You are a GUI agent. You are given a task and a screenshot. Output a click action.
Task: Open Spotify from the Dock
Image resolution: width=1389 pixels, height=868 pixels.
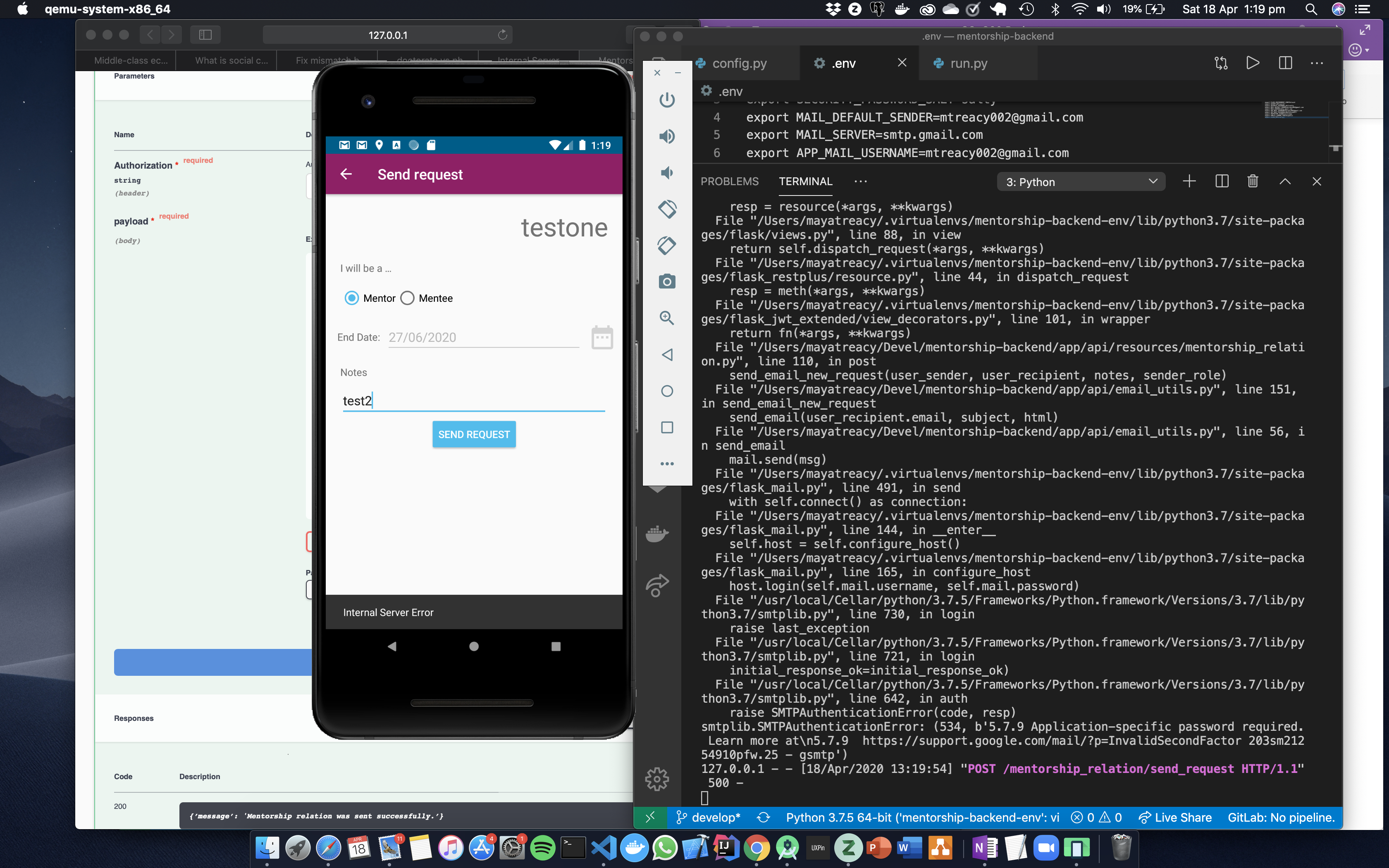[x=542, y=847]
